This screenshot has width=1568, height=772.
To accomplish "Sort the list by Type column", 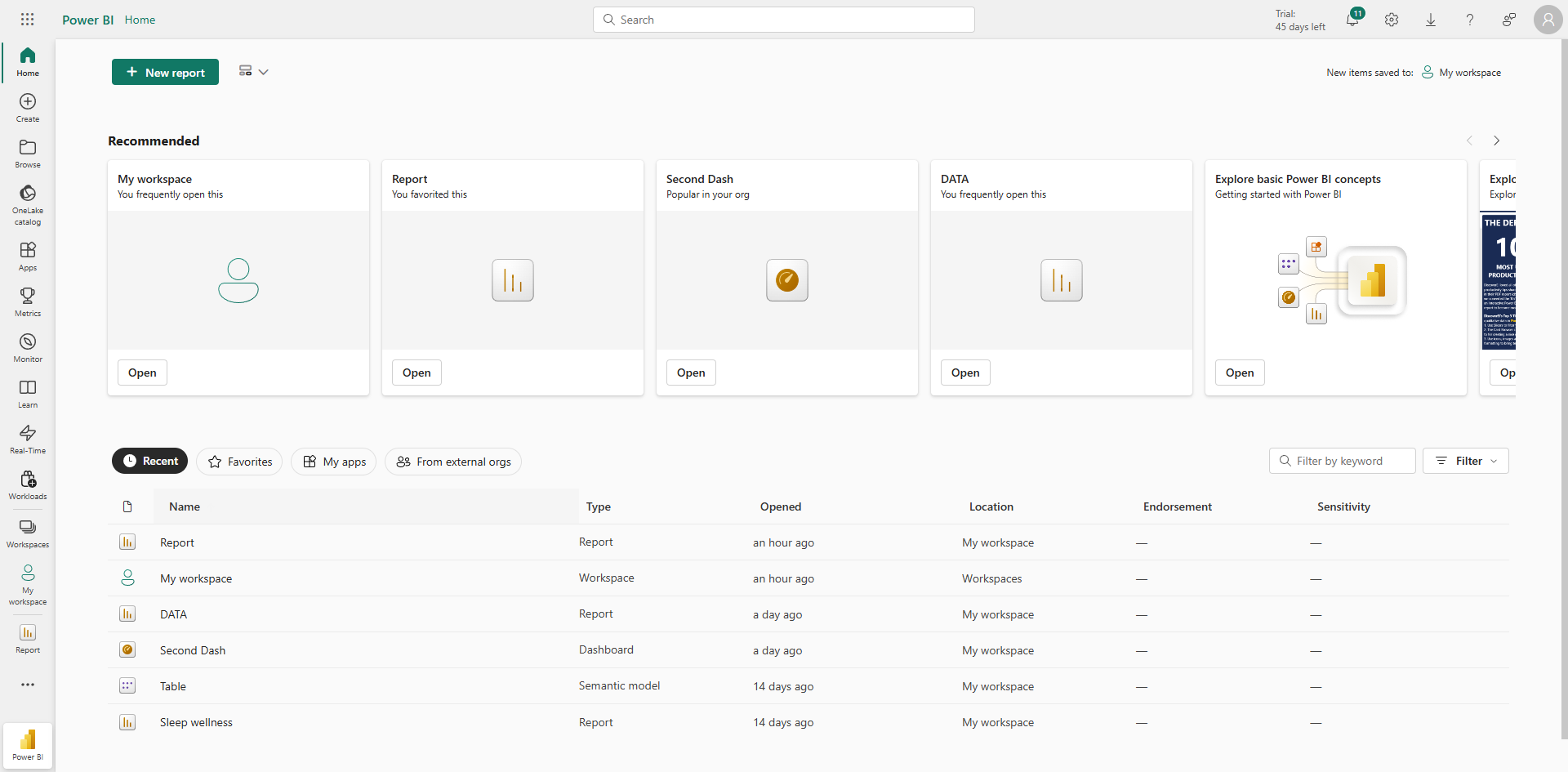I will (x=599, y=506).
